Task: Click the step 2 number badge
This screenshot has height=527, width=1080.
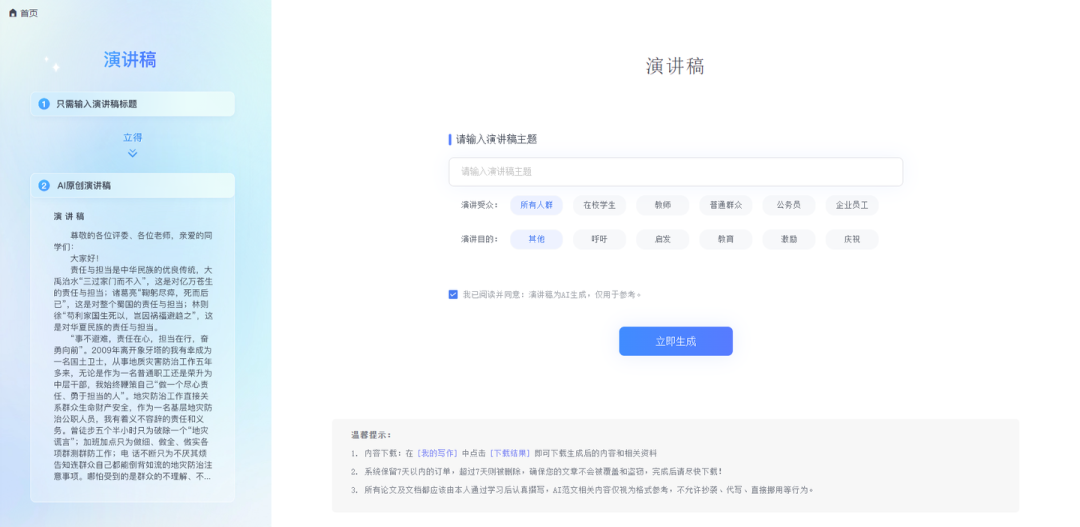Action: tap(44, 185)
